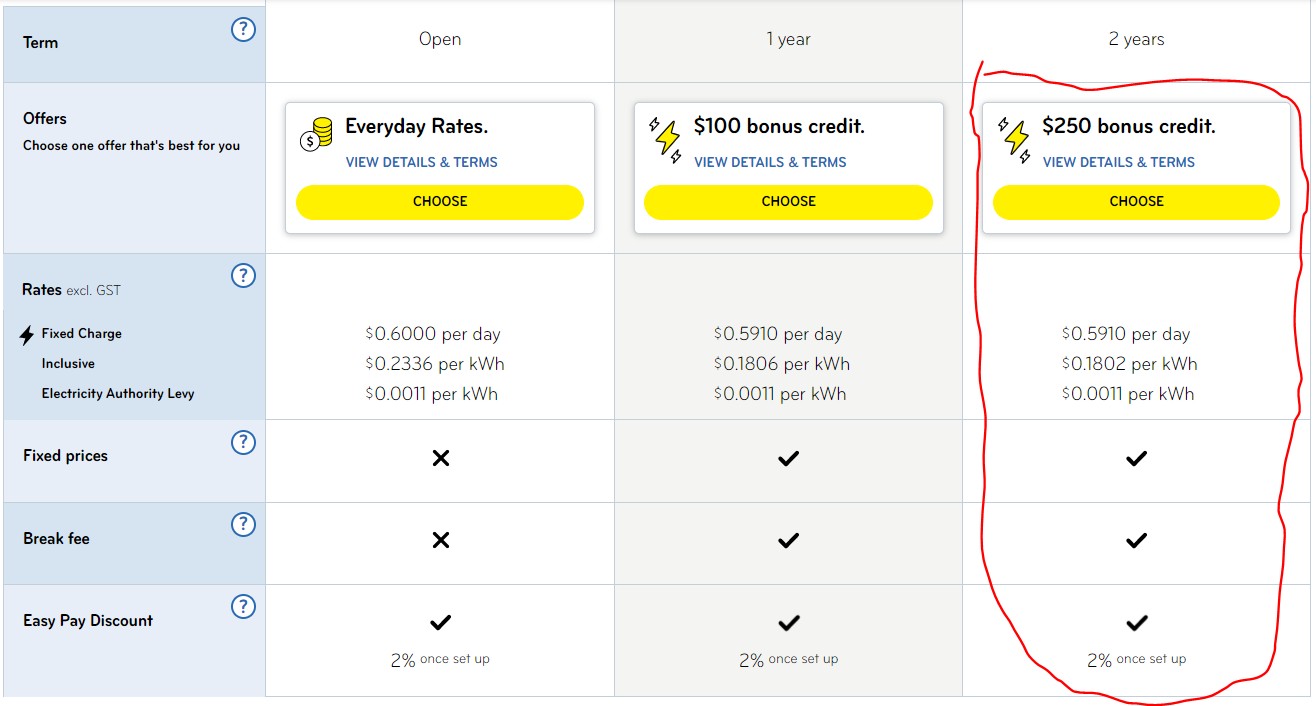The height and width of the screenshot is (706, 1316).
Task: Click the 2 years term column header
Action: (x=1136, y=40)
